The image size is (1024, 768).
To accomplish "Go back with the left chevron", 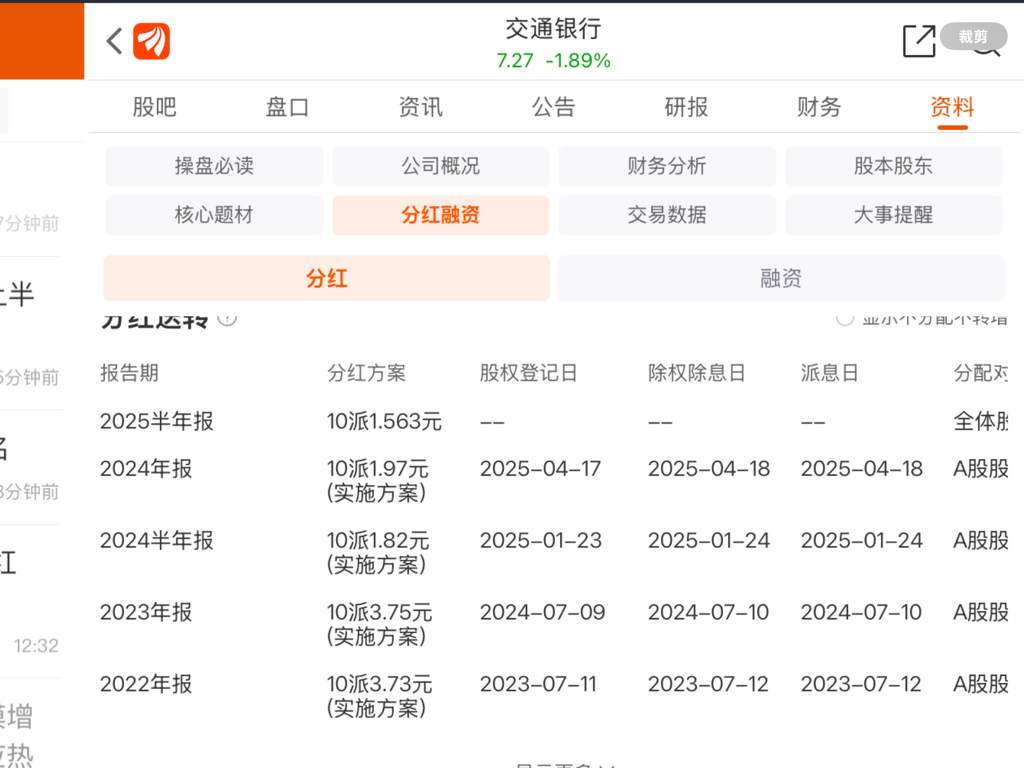I will [115, 41].
